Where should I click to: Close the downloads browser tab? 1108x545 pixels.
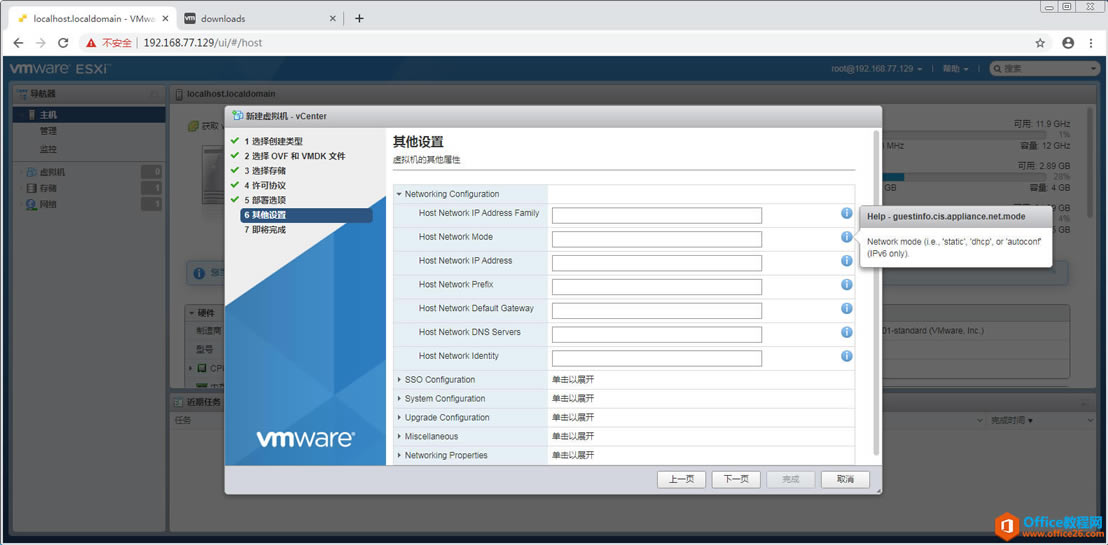tap(334, 18)
